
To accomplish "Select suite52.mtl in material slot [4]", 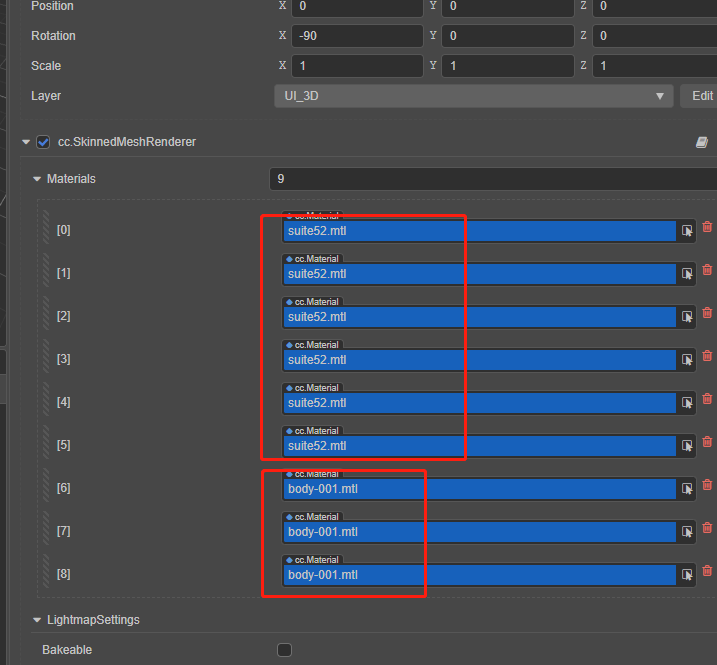I will [x=480, y=403].
